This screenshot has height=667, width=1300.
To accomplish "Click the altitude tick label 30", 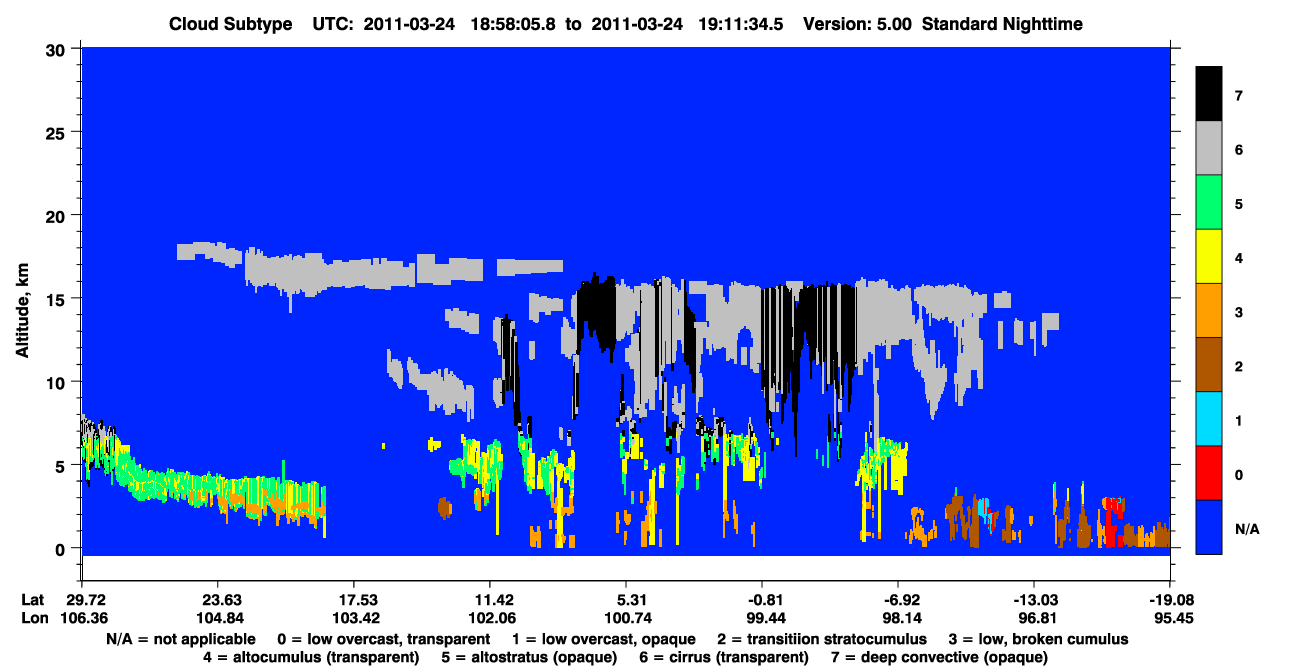I will (58, 48).
